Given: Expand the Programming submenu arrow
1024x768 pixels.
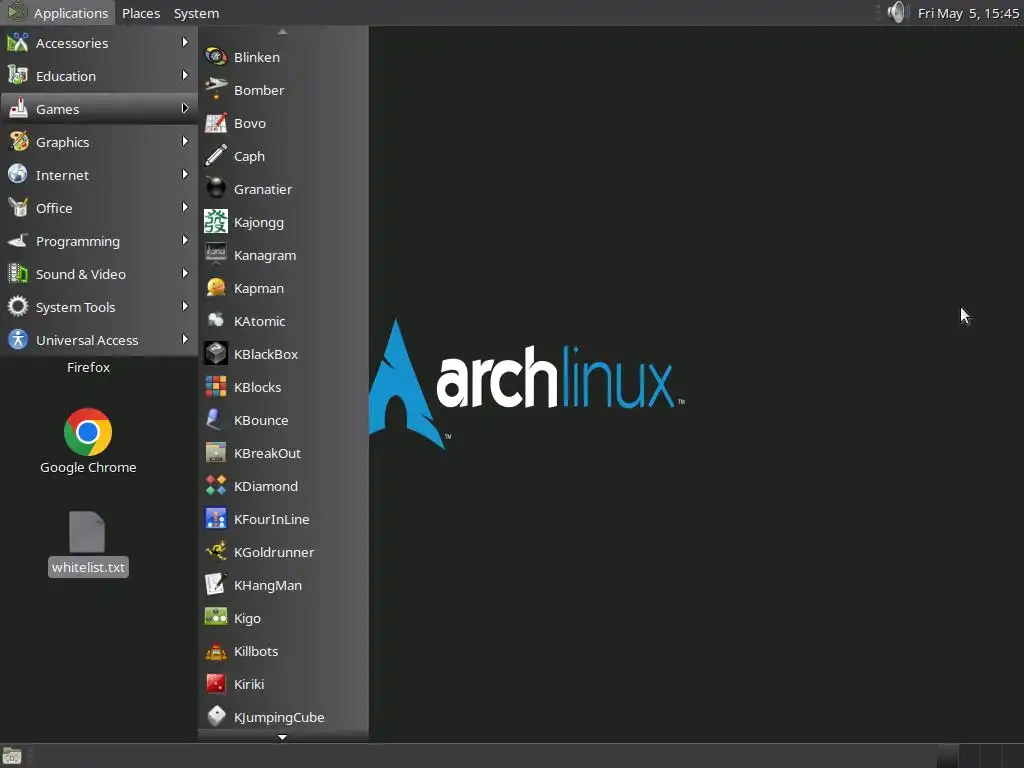Looking at the screenshot, I should pyautogui.click(x=185, y=240).
